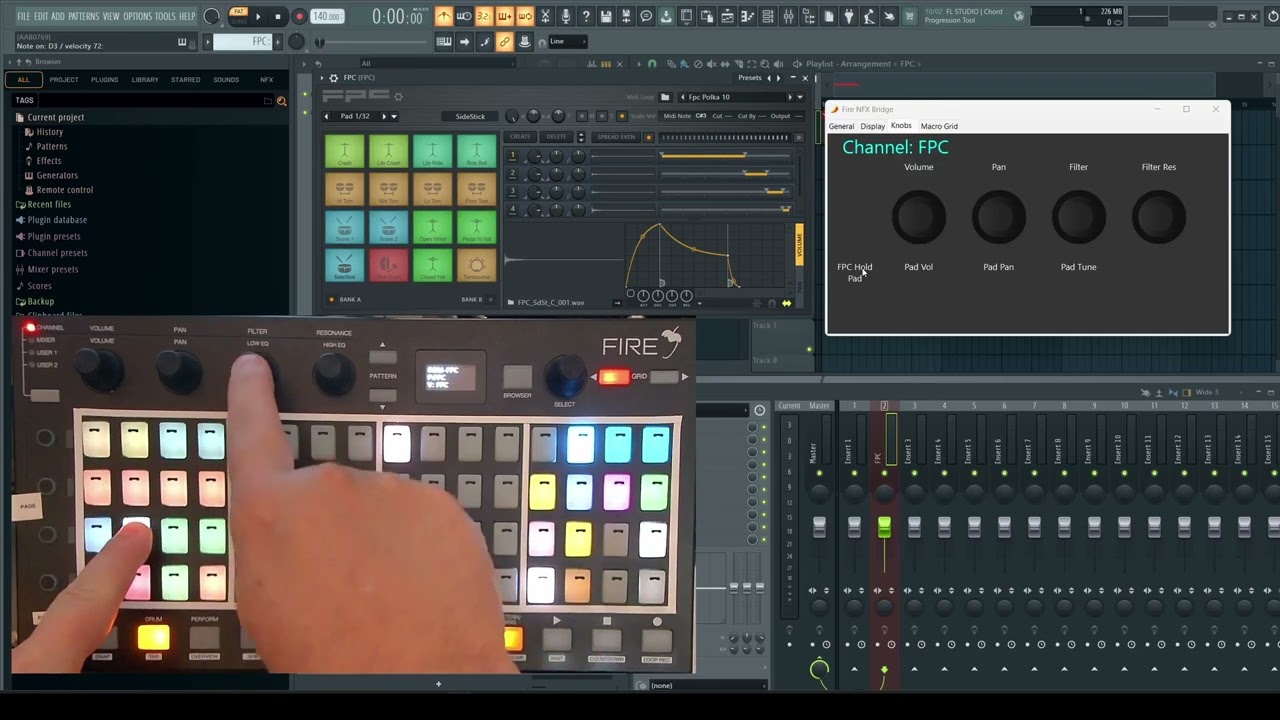This screenshot has height=720, width=1280.
Task: Toggle multilink to controllers icon
Action: (504, 41)
